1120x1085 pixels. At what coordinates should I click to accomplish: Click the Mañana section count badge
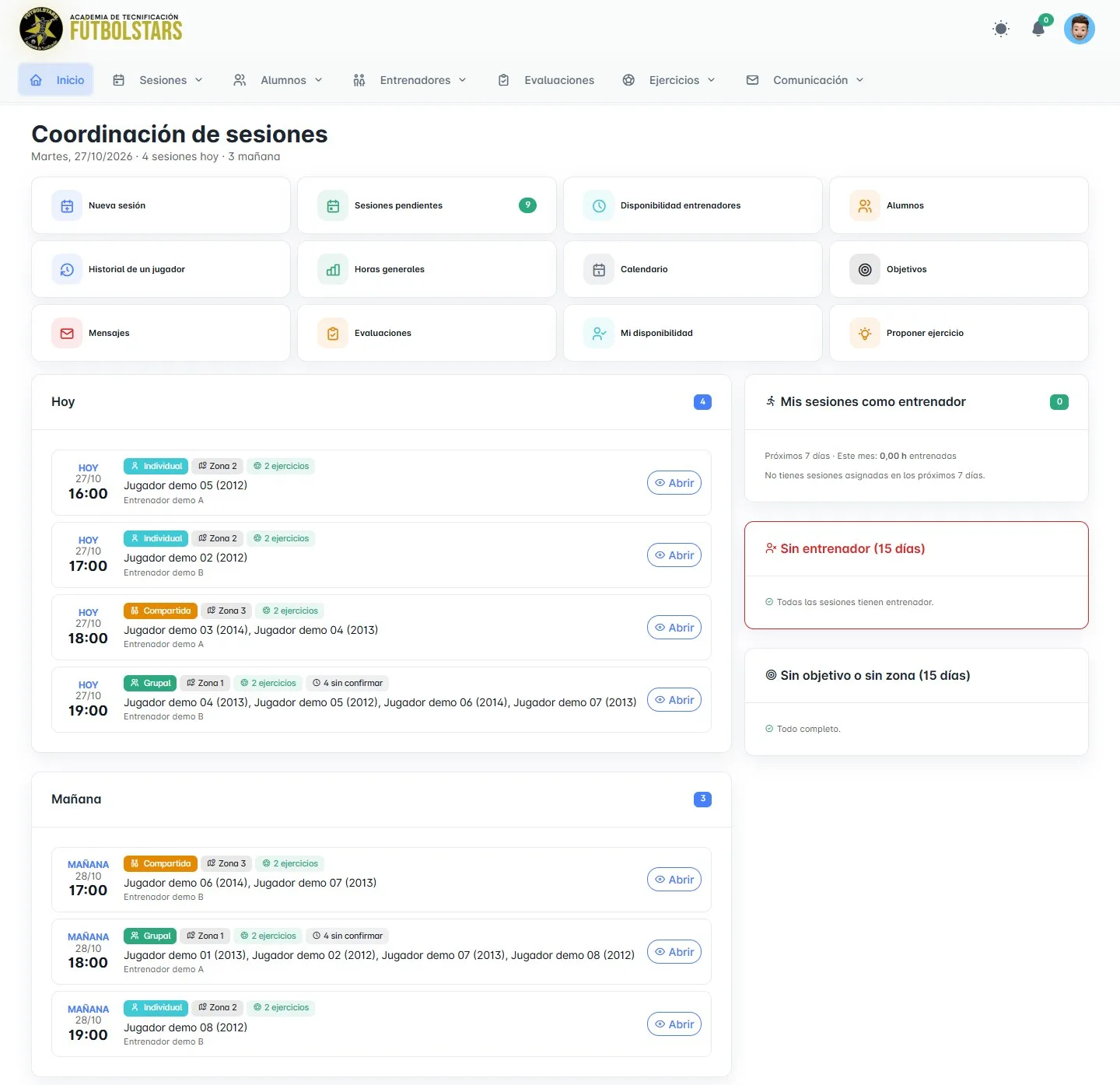(x=702, y=799)
